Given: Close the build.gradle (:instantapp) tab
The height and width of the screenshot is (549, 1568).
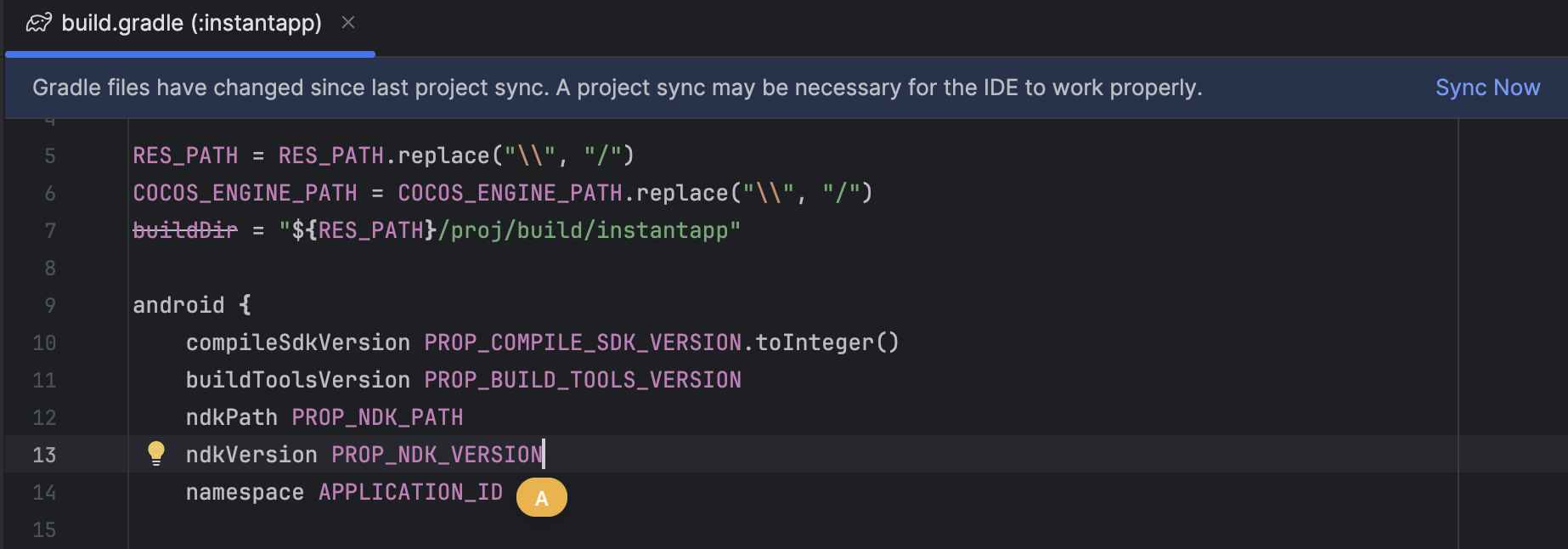Looking at the screenshot, I should 348,23.
